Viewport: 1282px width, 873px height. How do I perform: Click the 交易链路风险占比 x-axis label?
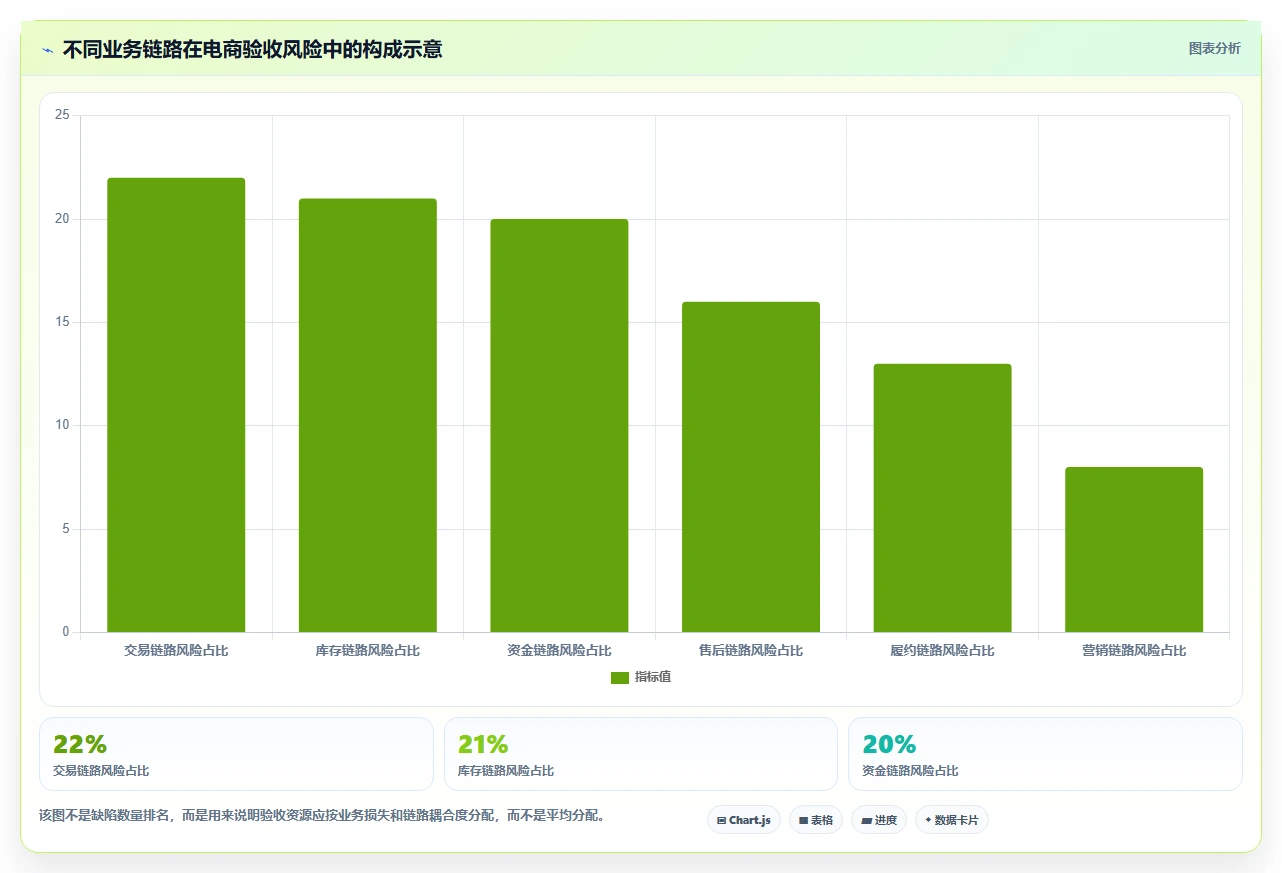click(x=176, y=651)
